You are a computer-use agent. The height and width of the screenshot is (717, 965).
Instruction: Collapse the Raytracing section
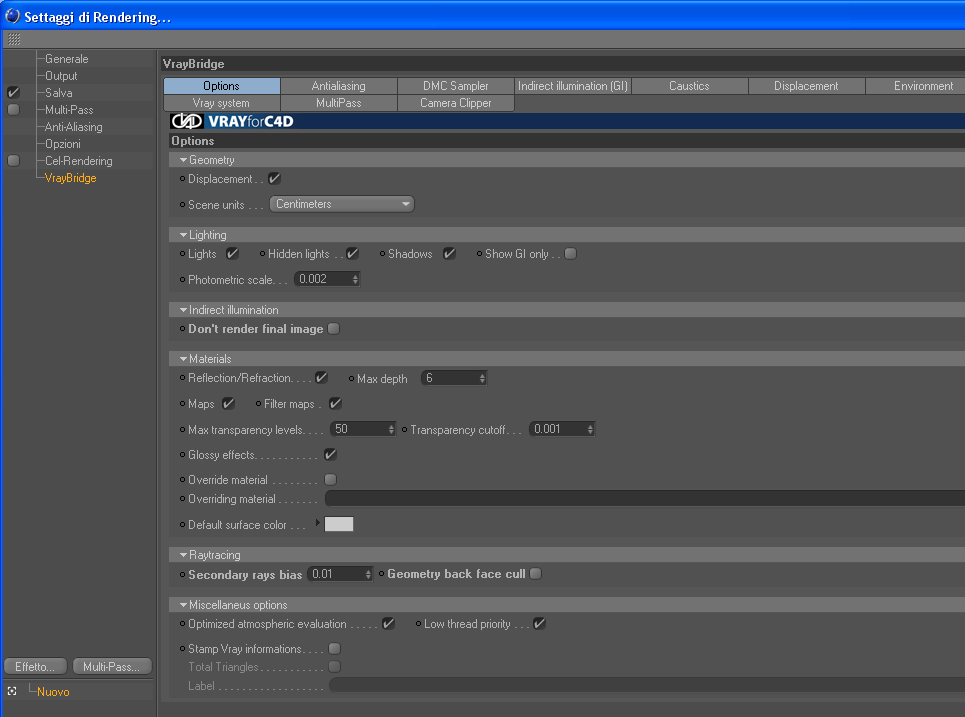183,555
